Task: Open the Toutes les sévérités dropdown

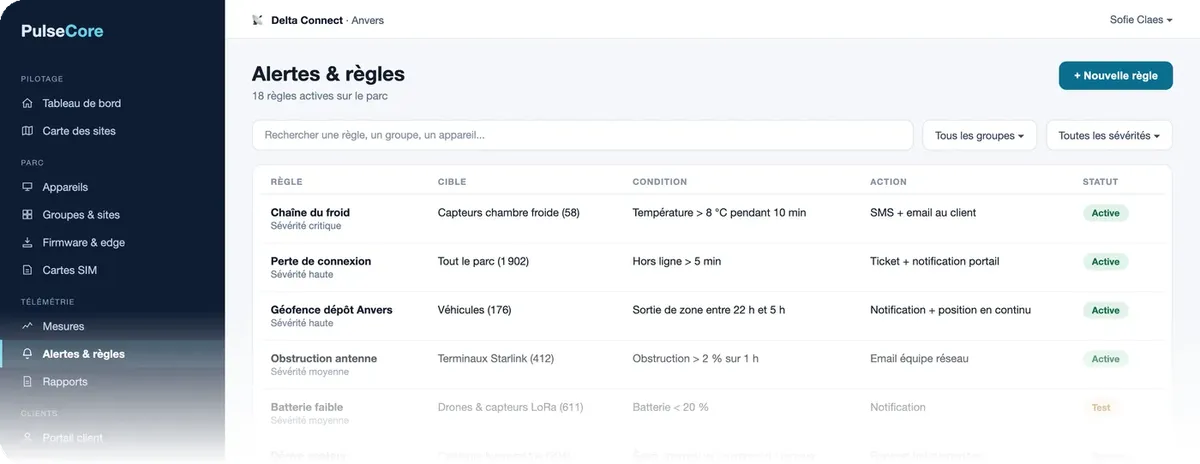Action: tap(1108, 136)
